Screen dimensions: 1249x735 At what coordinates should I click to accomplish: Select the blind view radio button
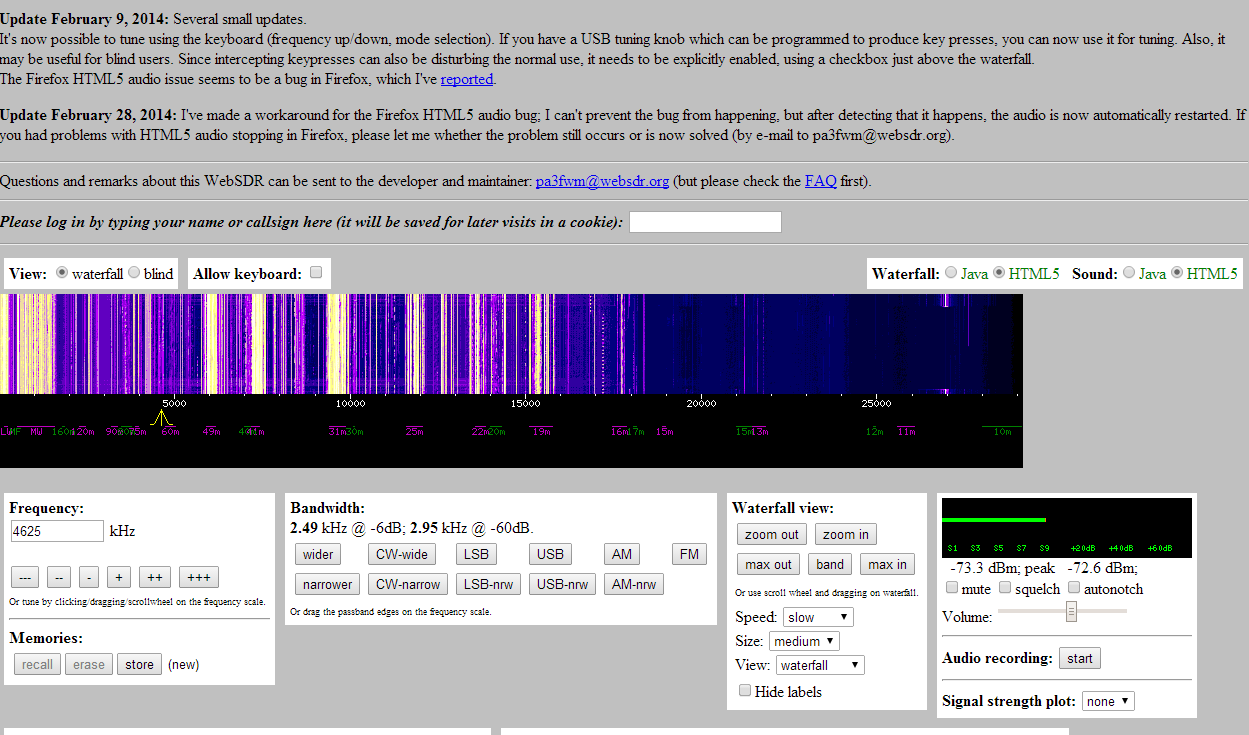click(x=134, y=273)
